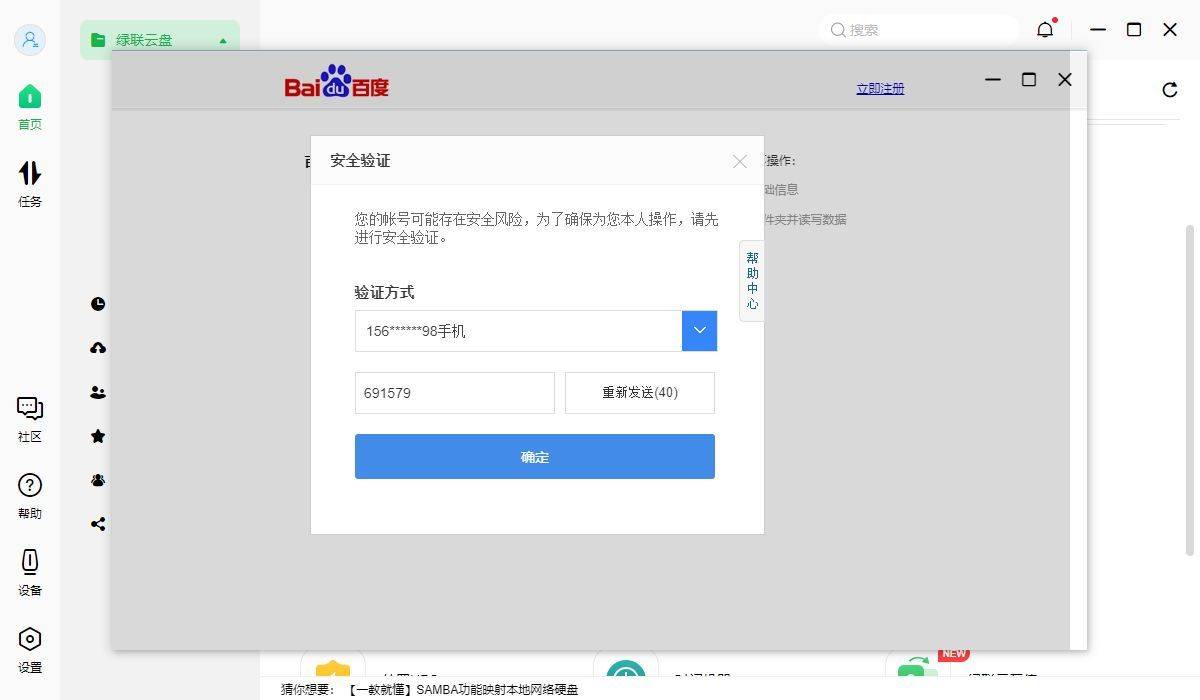1200x700 pixels.
Task: Click the verification code input field
Action: [454, 393]
